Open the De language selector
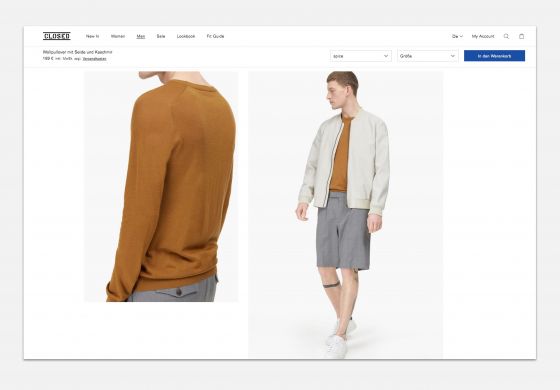 click(x=457, y=36)
